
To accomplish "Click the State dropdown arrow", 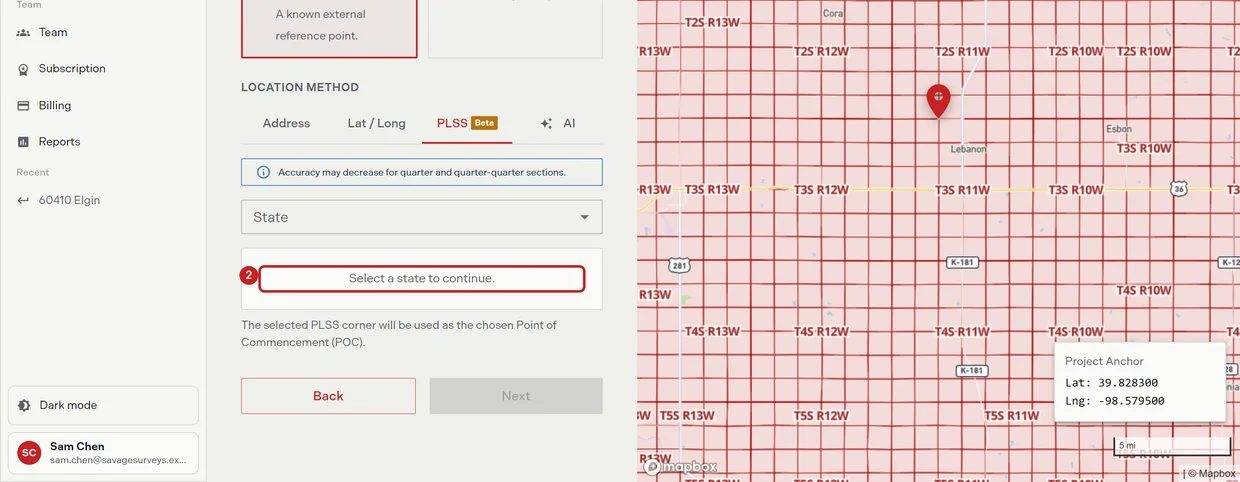I will point(585,217).
